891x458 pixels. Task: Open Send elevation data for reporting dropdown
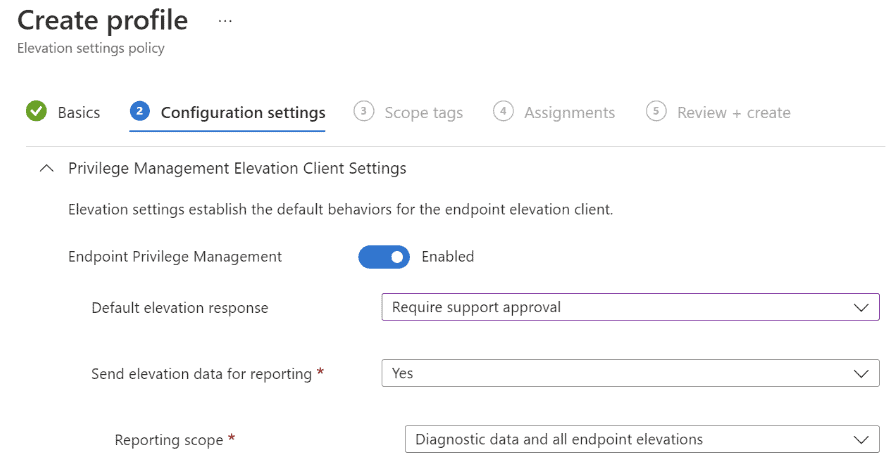click(630, 373)
